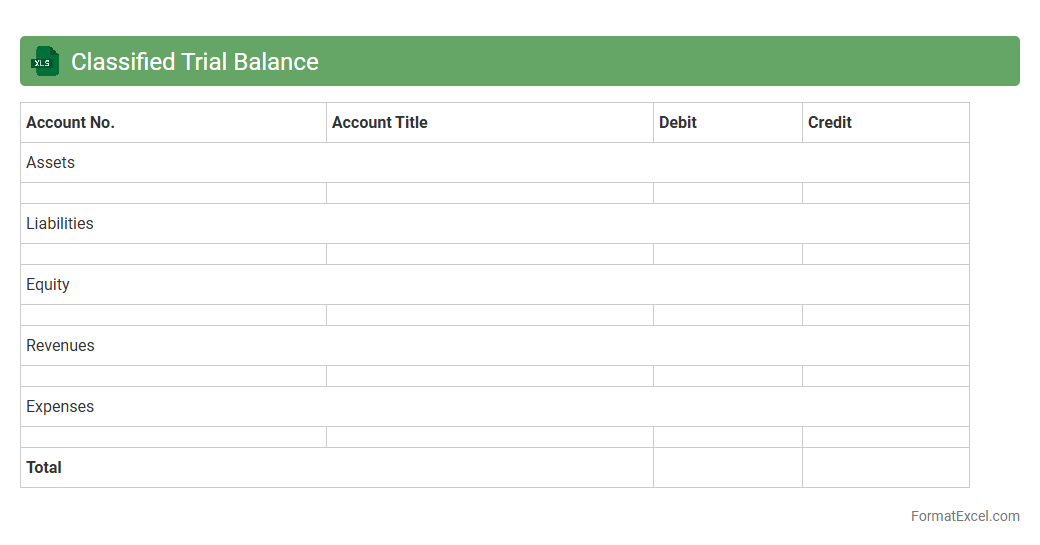
Task: Open the FormatExcel.com link
Action: point(964,516)
